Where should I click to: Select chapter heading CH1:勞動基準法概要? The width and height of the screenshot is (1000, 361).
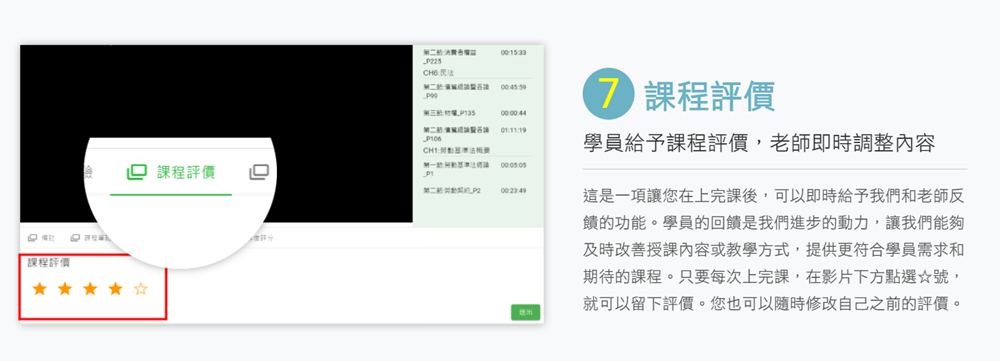[456, 150]
